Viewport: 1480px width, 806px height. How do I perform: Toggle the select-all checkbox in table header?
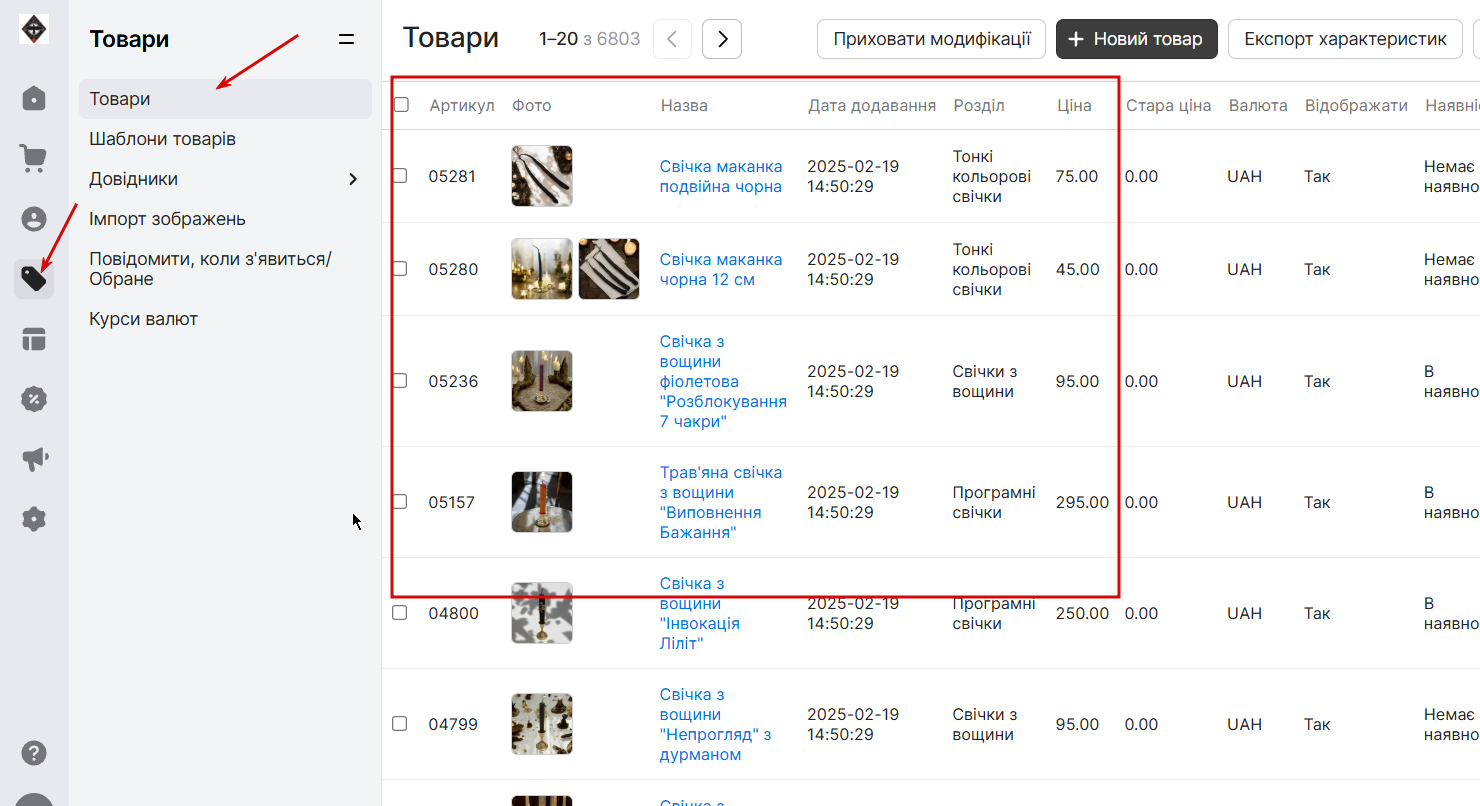(401, 104)
